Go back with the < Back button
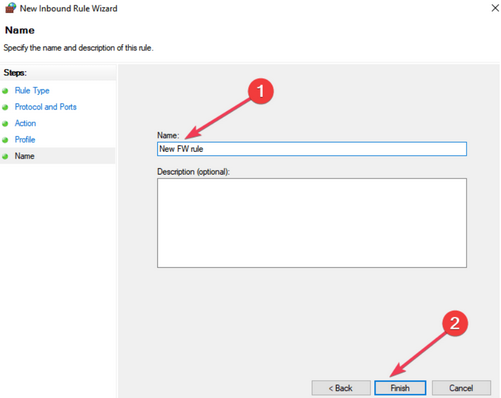 point(341,388)
